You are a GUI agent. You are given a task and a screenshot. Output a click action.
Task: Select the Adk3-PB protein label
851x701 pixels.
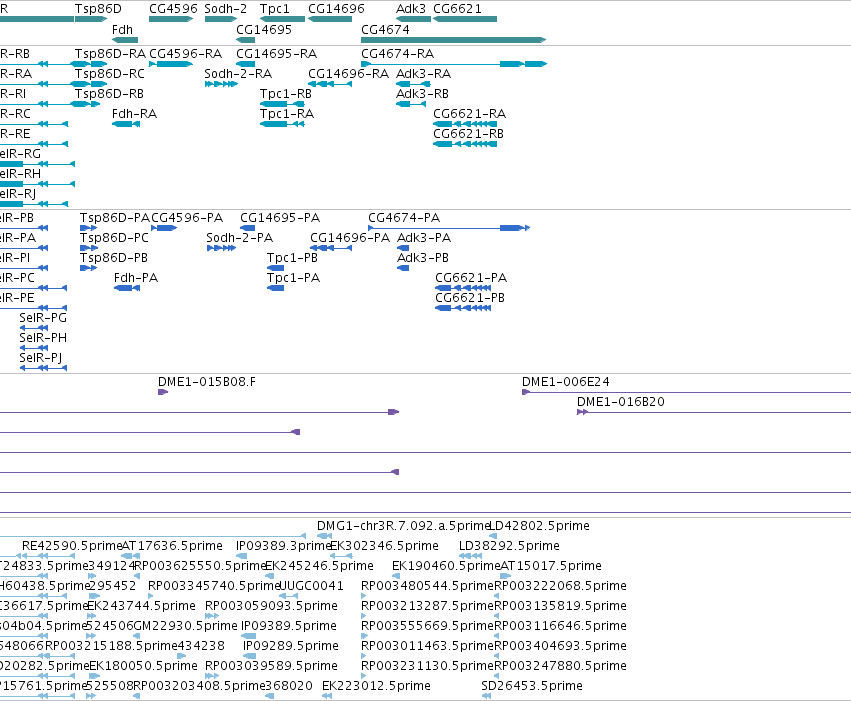(x=423, y=258)
